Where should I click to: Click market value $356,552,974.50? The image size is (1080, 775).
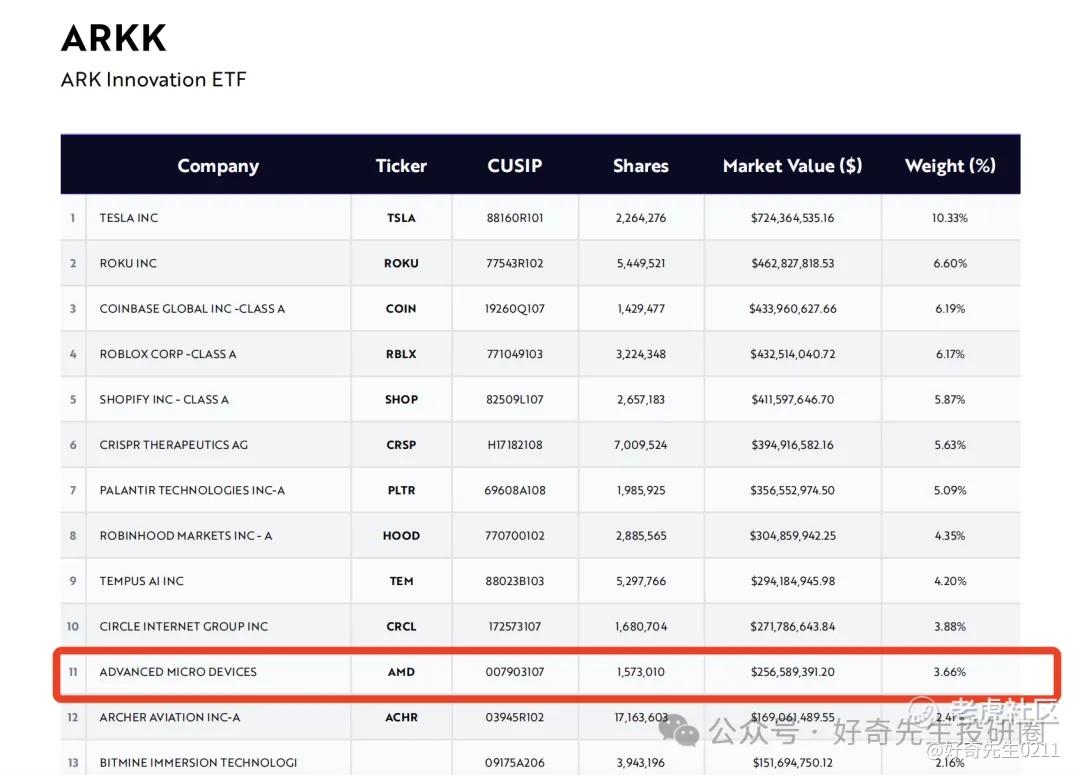pos(792,490)
